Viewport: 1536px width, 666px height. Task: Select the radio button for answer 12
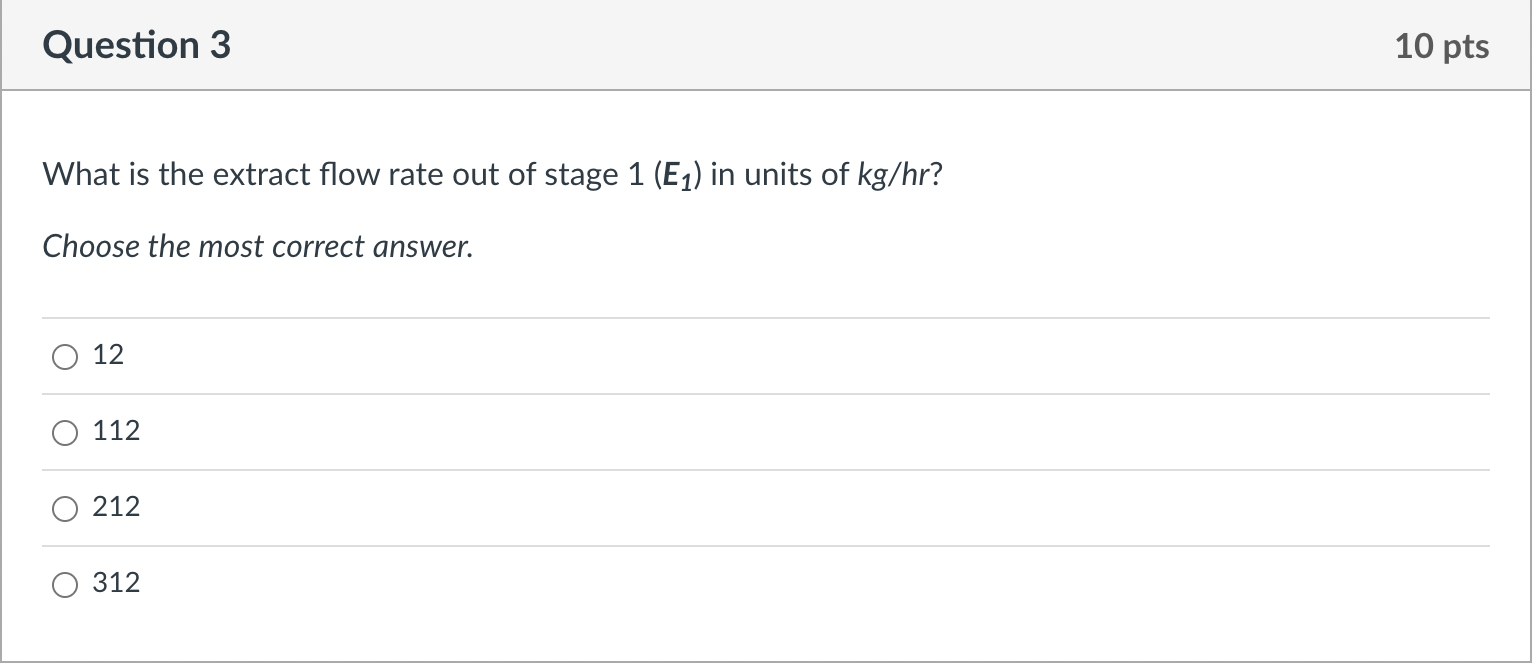(x=64, y=356)
